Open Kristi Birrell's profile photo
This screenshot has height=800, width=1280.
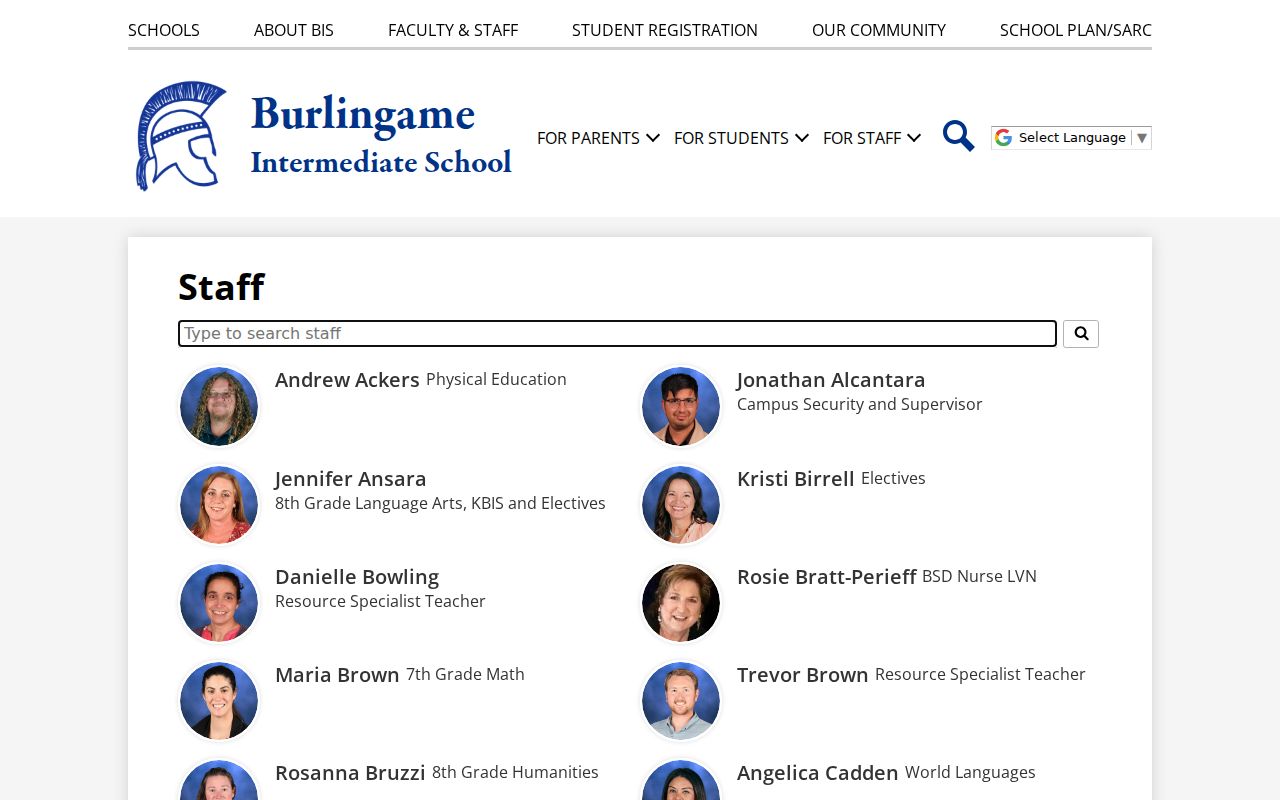coord(681,504)
